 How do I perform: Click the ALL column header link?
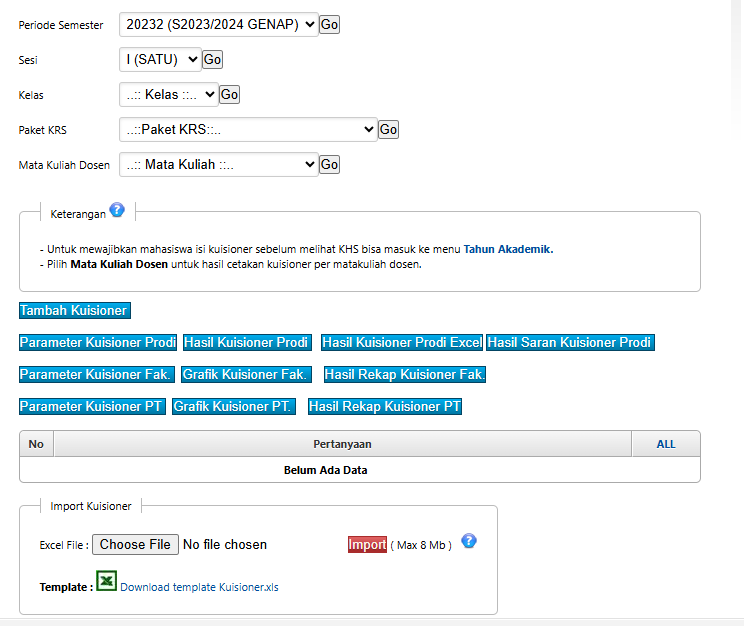pyautogui.click(x=666, y=444)
